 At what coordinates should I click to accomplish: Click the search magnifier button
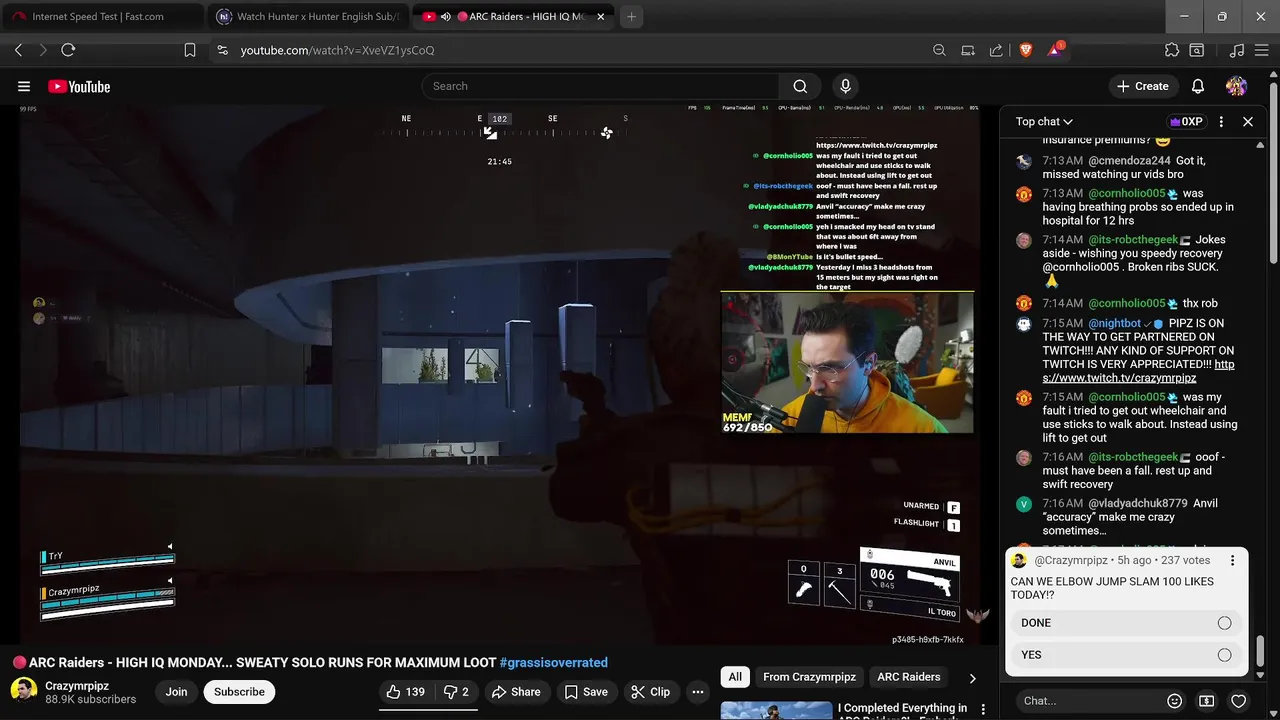pos(800,86)
